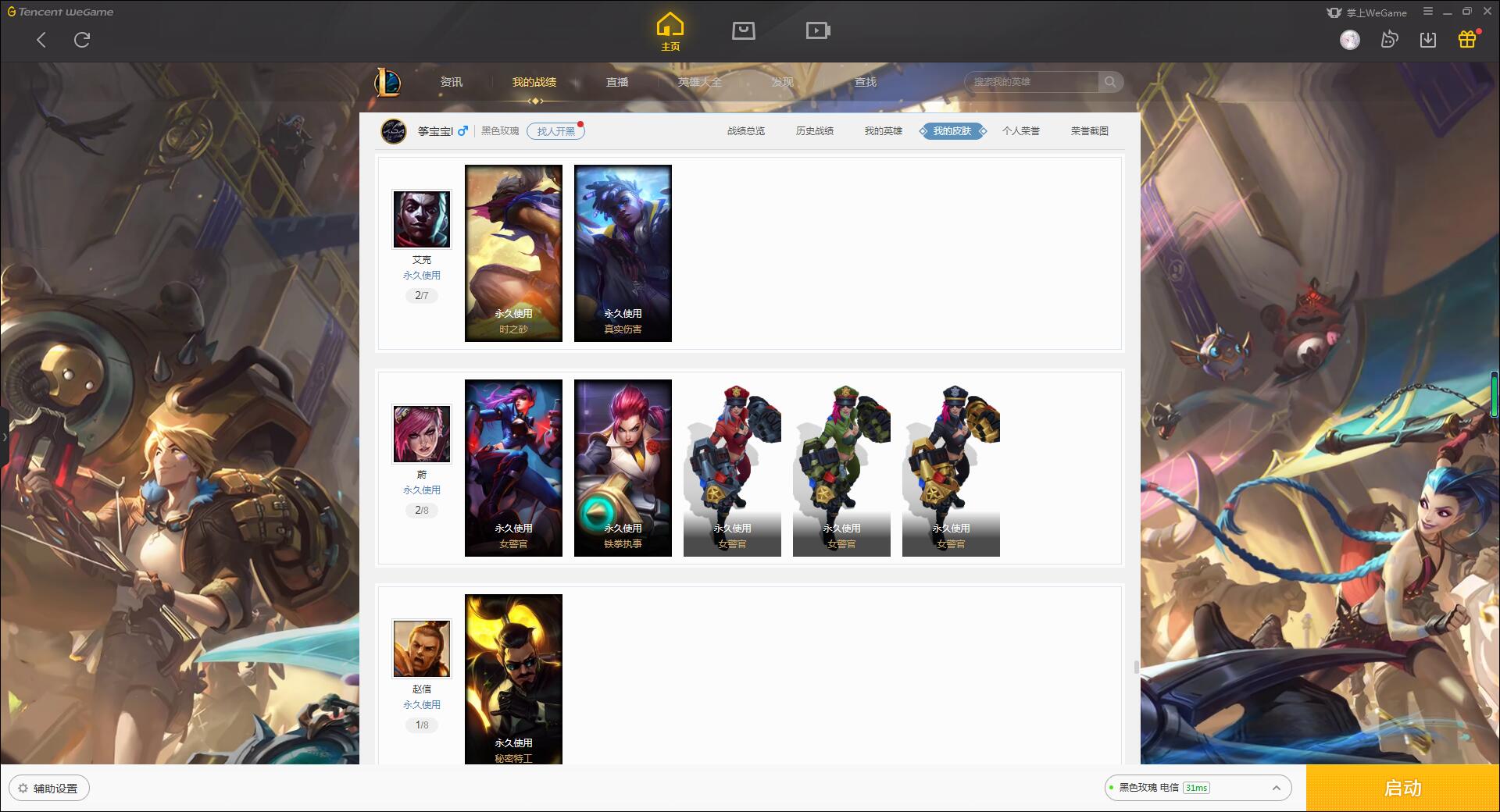This screenshot has width=1500, height=812.
Task: Switch to 我的英雄 sub-tab
Action: tap(884, 131)
